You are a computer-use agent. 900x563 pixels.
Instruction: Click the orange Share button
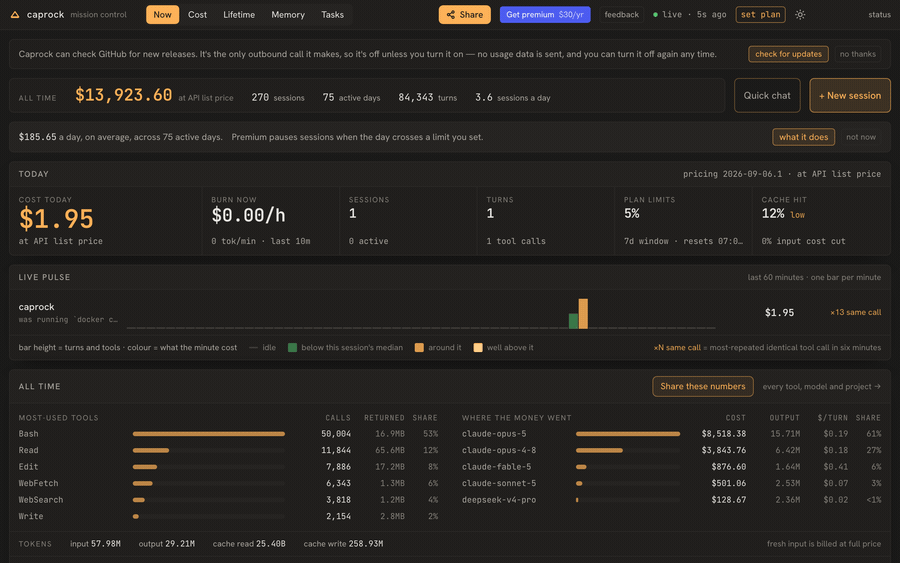pos(465,15)
